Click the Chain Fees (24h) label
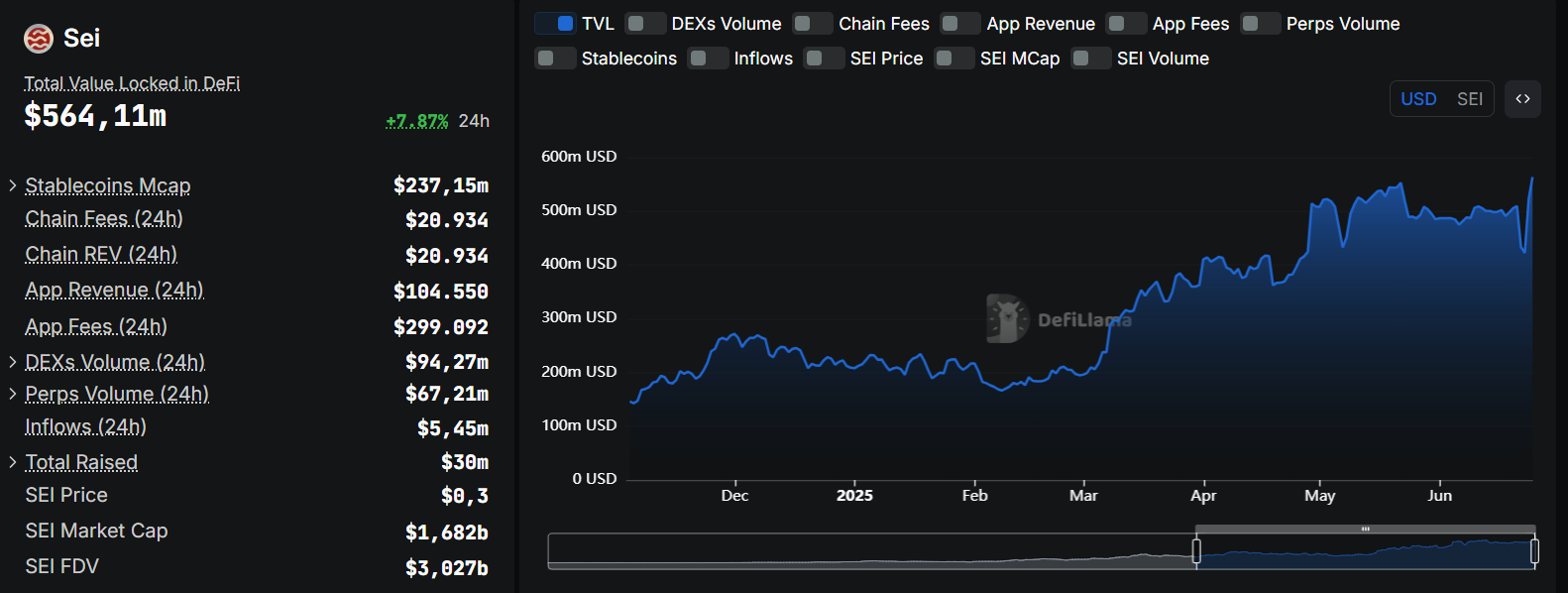Viewport: 1568px width, 593px height. coord(104,218)
